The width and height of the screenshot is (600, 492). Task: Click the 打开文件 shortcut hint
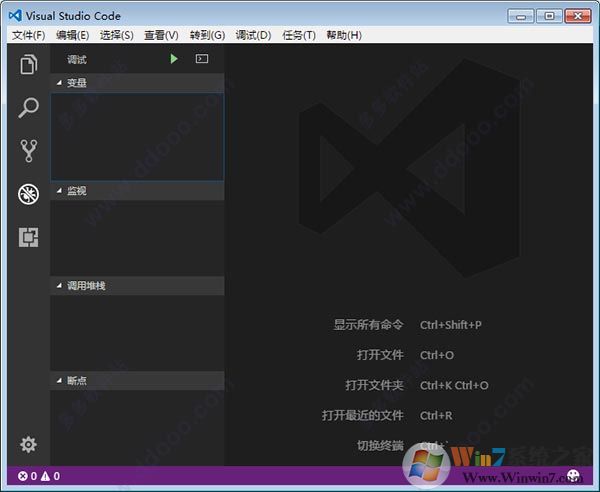(380, 355)
